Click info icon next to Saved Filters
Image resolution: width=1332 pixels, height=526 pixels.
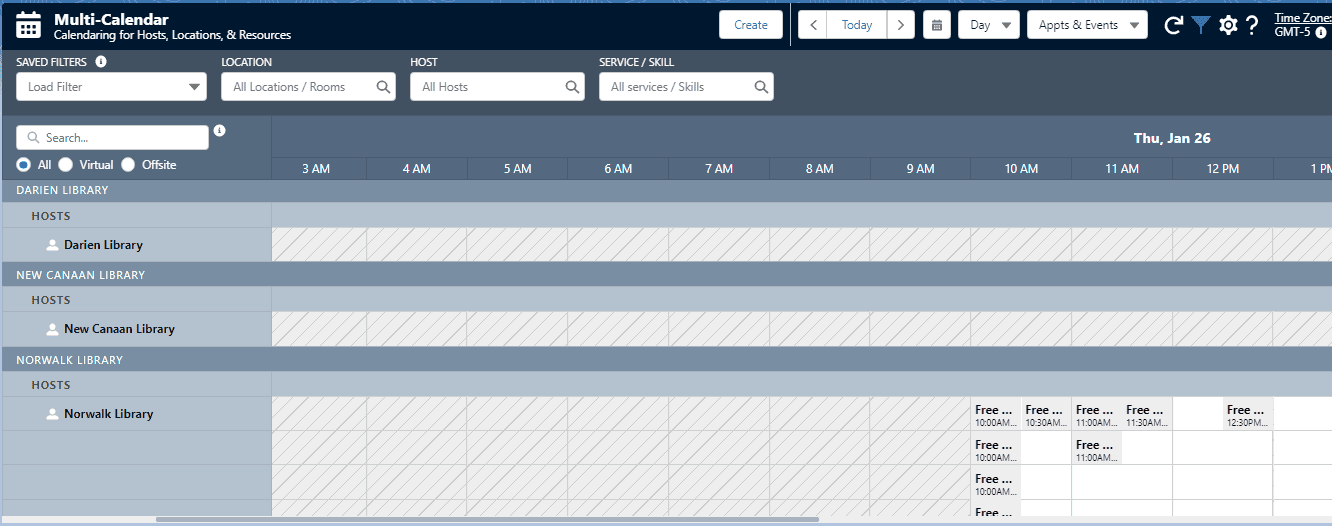101,62
